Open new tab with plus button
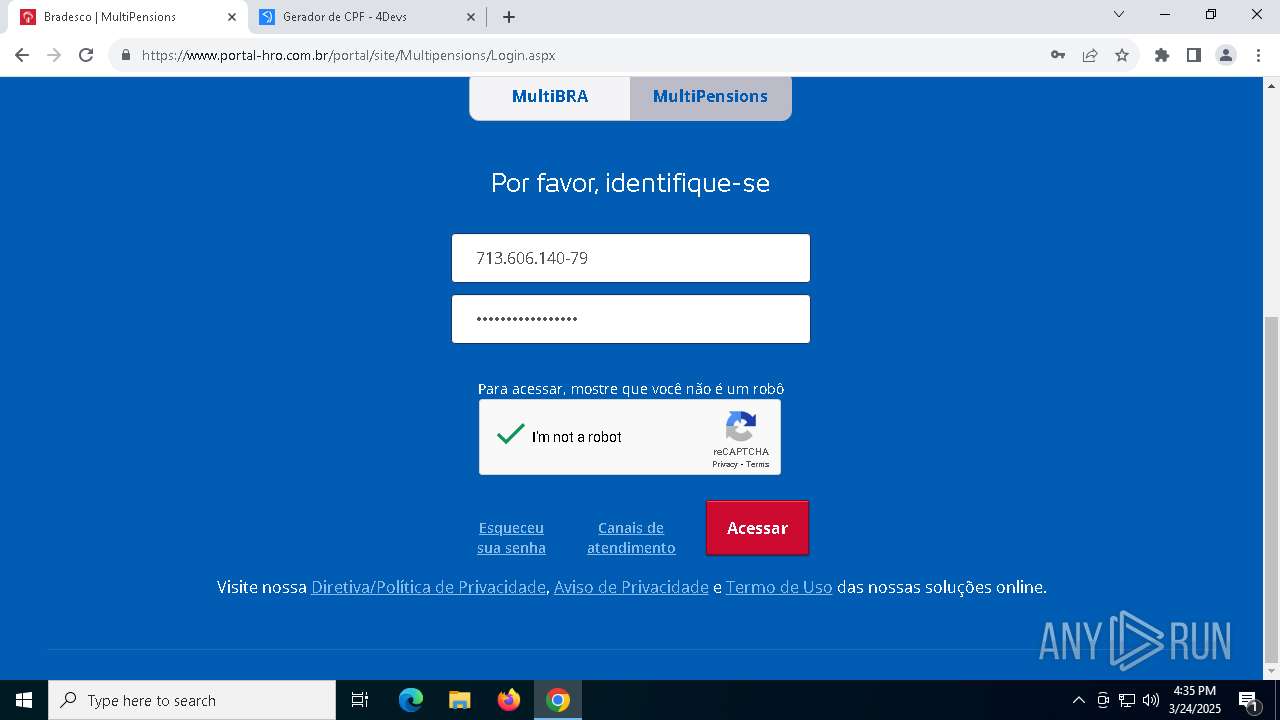 [509, 17]
